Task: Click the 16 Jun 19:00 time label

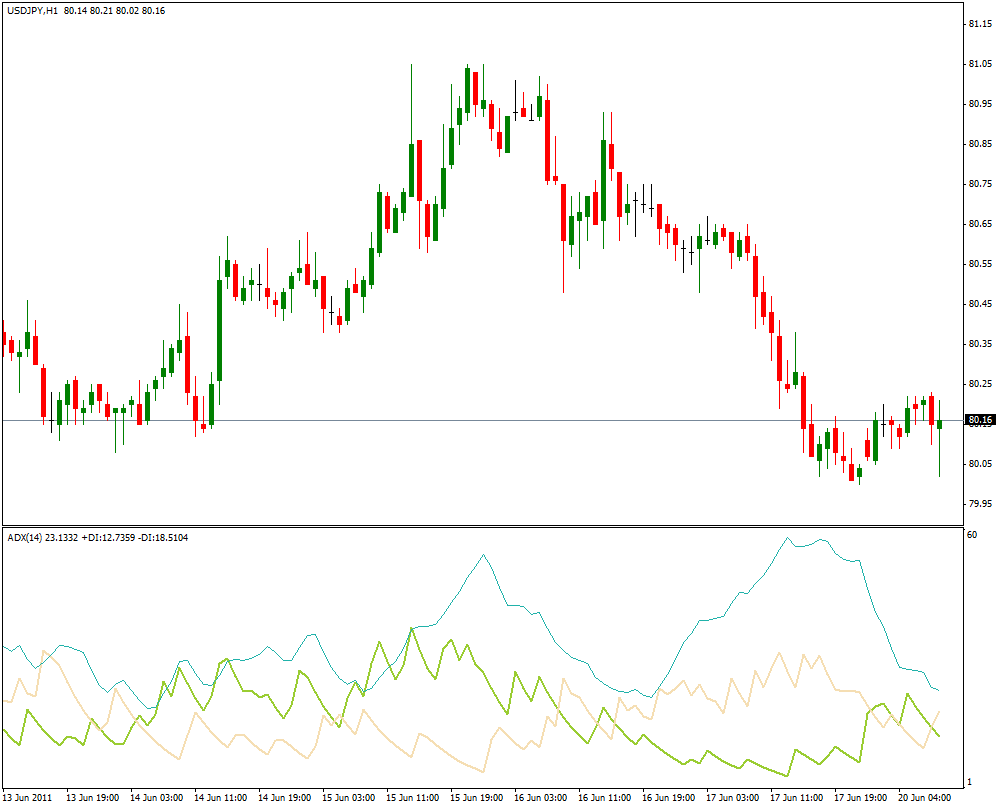Action: click(x=668, y=798)
